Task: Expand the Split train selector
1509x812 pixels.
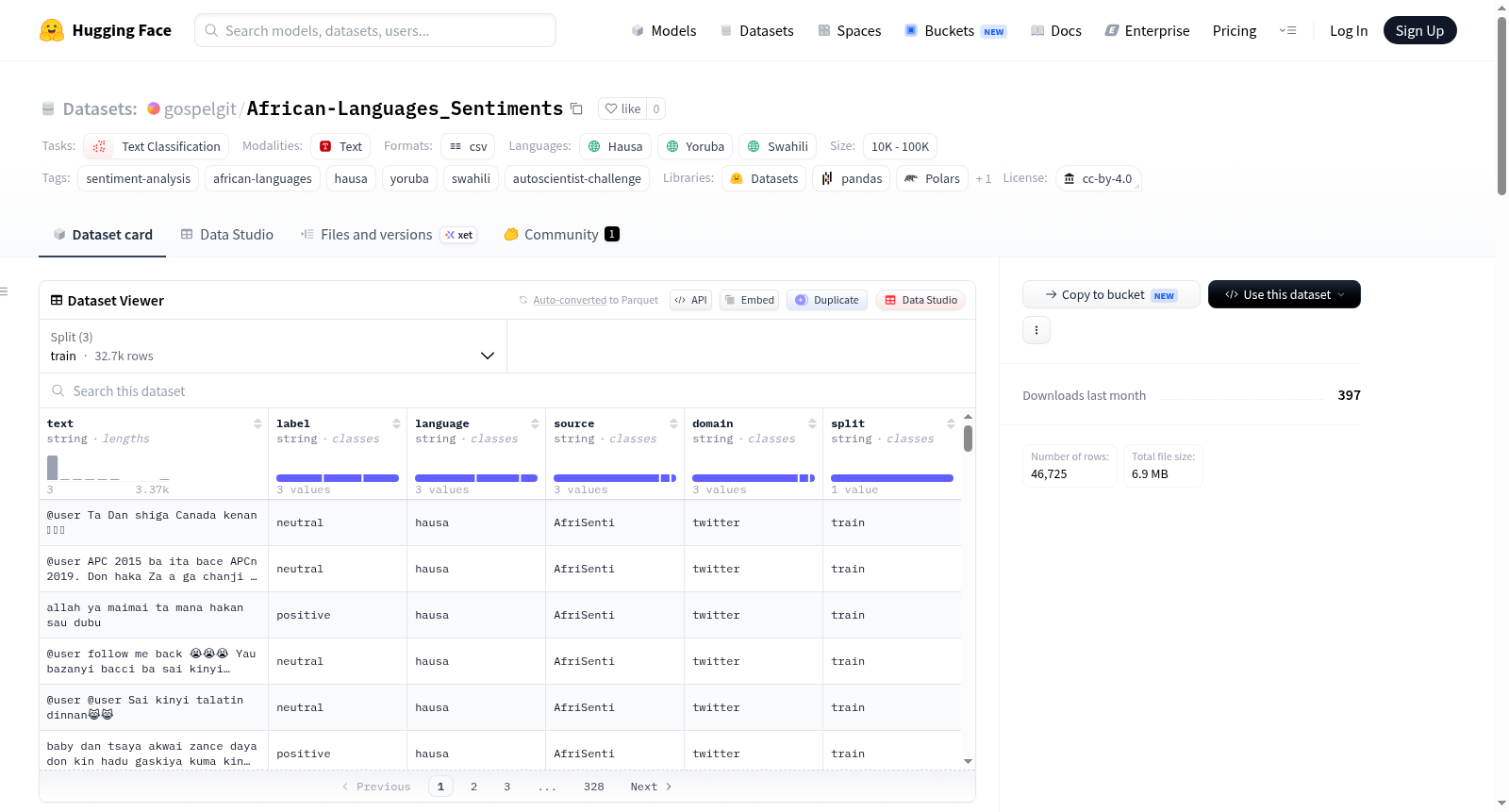Action: pos(273,346)
